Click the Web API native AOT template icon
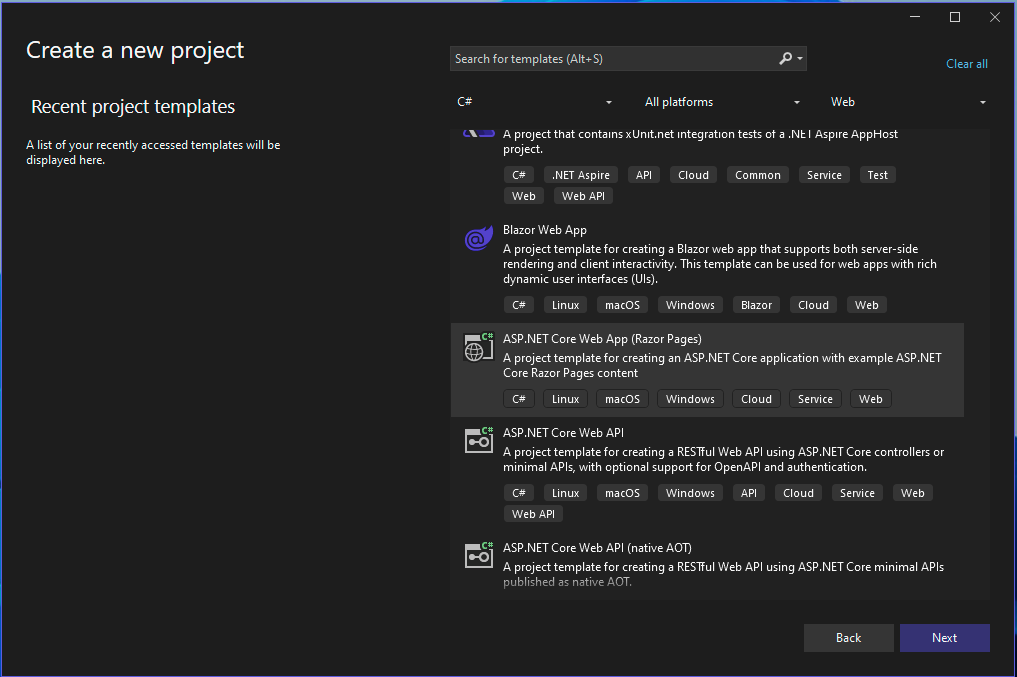The height and width of the screenshot is (677, 1017). click(479, 555)
